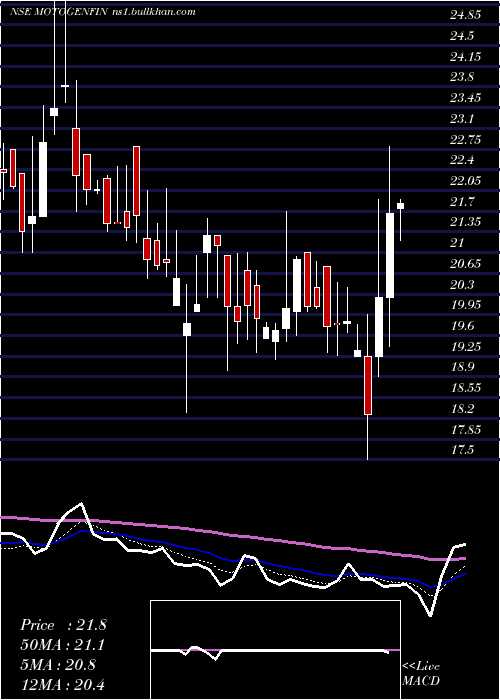Click the 24.5 price axis label
The height and width of the screenshot is (700, 500).
pyautogui.click(x=462, y=36)
